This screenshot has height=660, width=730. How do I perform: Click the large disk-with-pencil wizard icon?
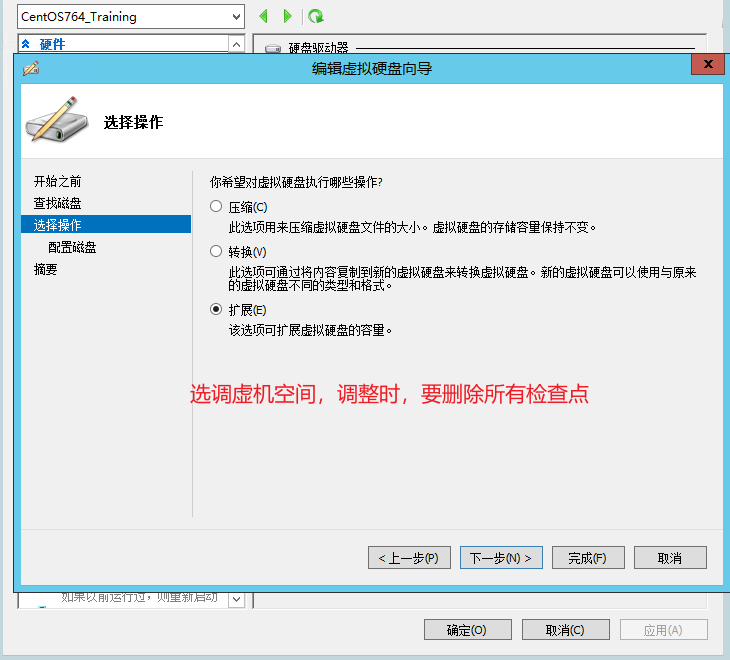point(57,120)
